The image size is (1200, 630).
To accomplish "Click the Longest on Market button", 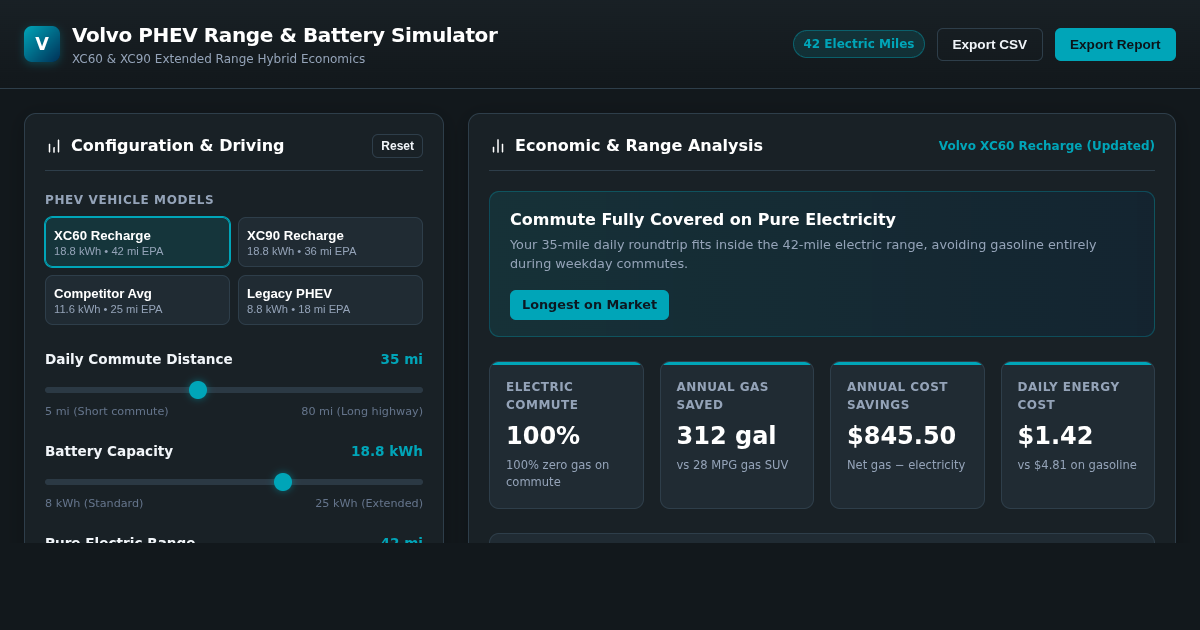I will (589, 305).
